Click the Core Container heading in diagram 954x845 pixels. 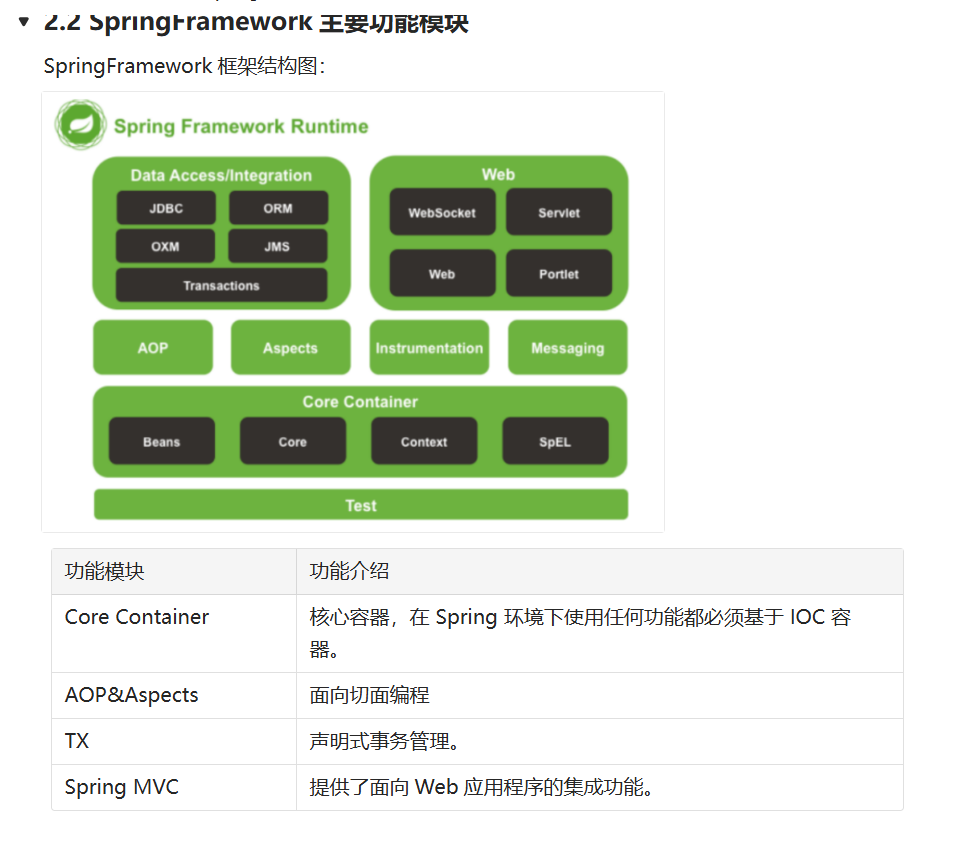pos(360,402)
